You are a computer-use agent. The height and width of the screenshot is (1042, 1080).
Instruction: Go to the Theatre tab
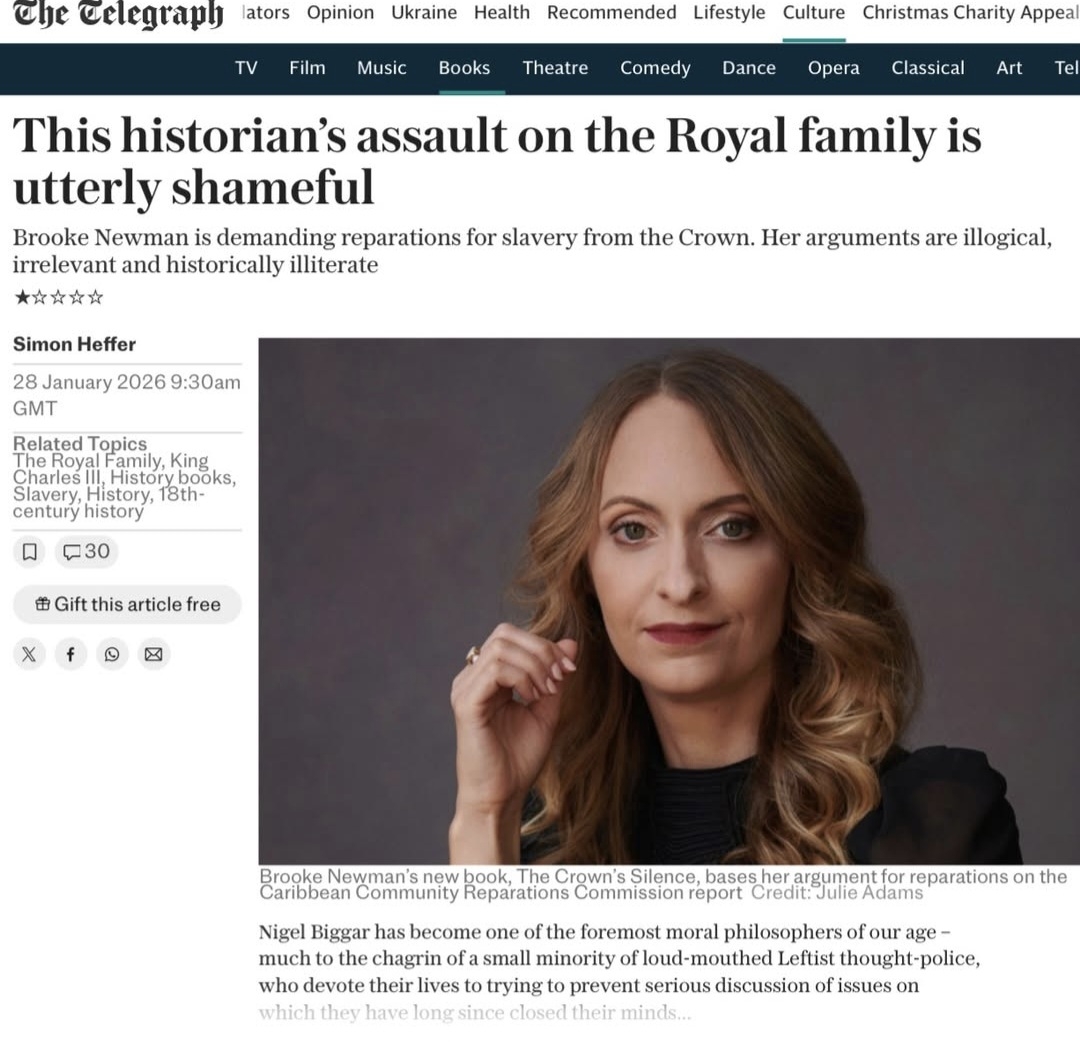(555, 68)
